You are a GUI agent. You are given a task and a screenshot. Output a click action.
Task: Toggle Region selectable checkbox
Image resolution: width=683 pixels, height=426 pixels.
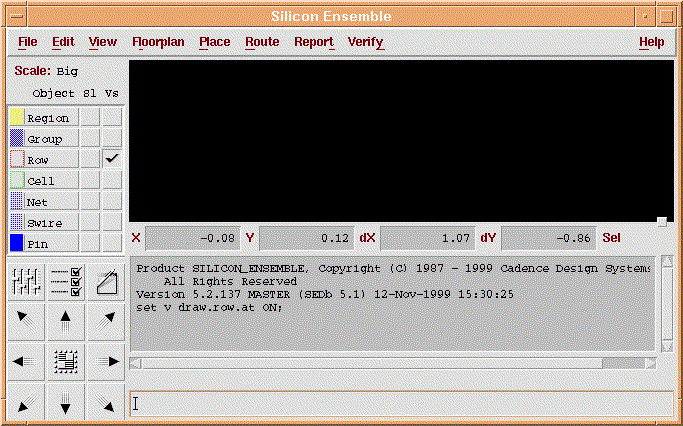[x=90, y=117]
